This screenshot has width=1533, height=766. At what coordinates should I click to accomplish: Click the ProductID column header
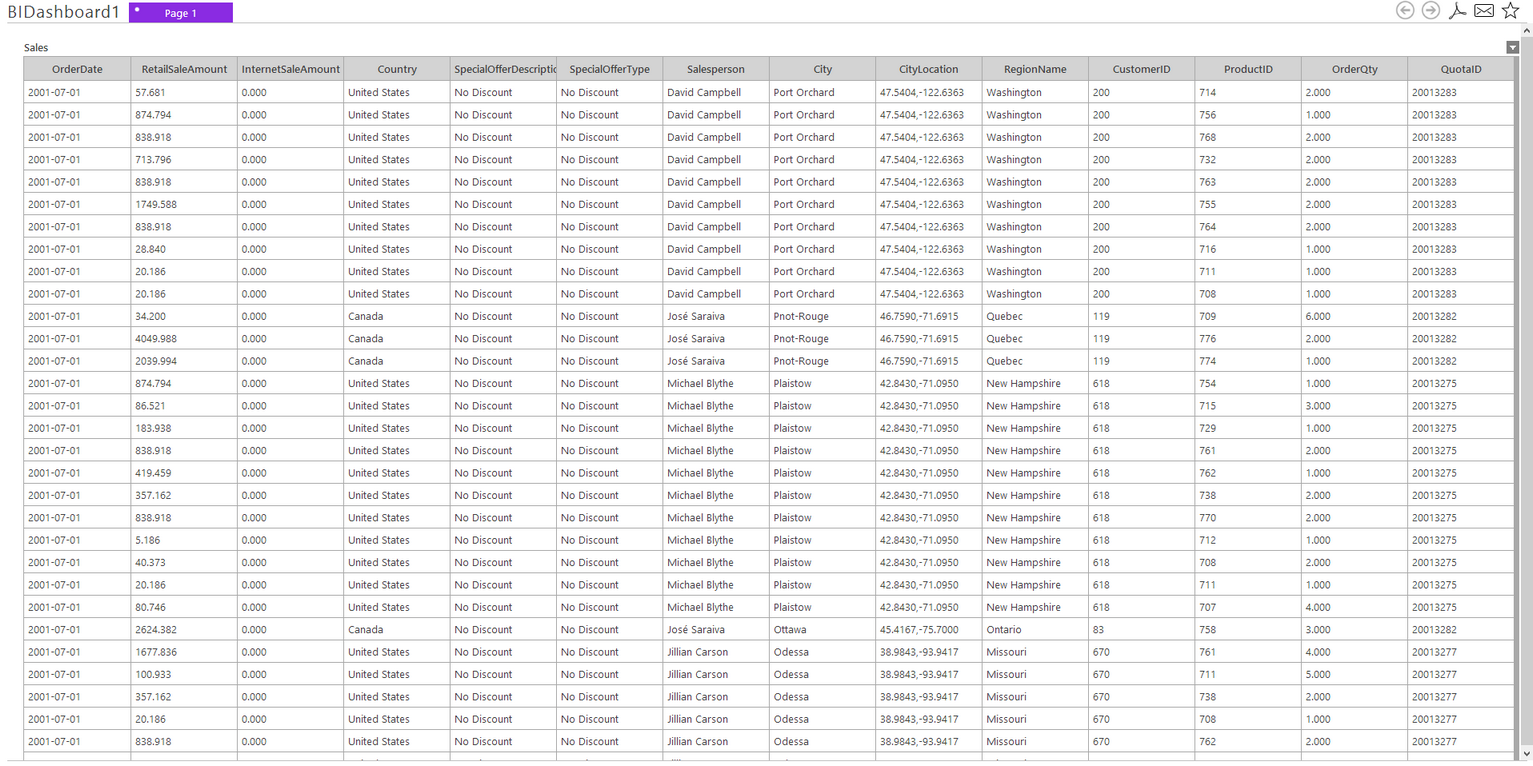1248,69
